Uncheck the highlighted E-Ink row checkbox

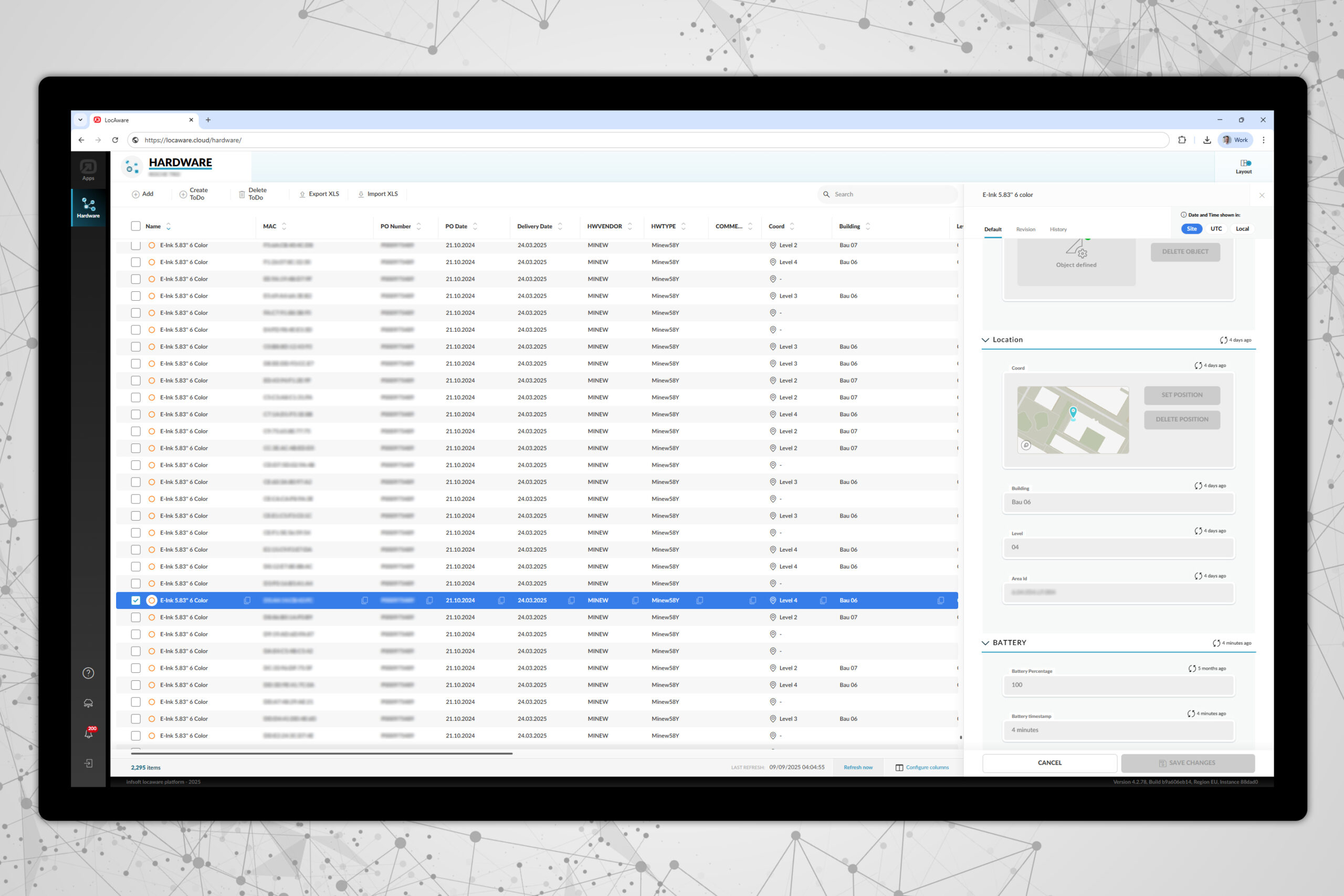point(135,600)
